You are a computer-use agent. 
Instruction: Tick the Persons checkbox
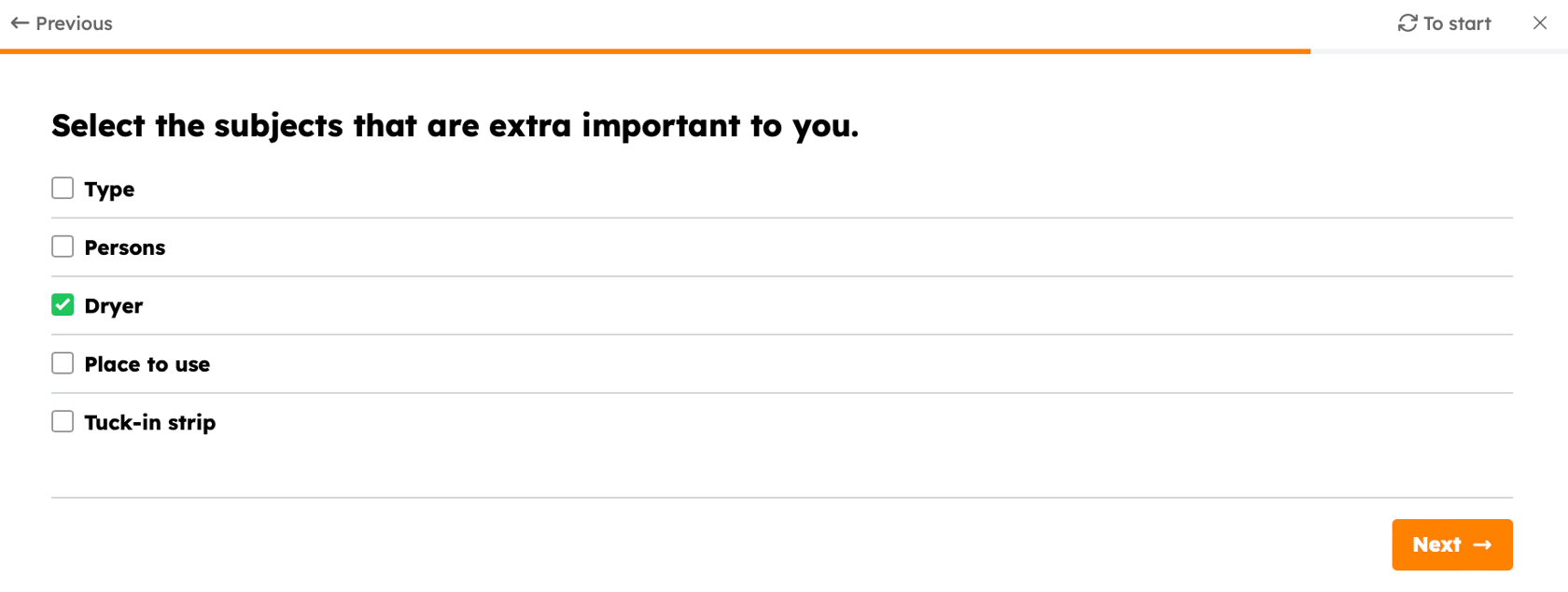point(63,247)
